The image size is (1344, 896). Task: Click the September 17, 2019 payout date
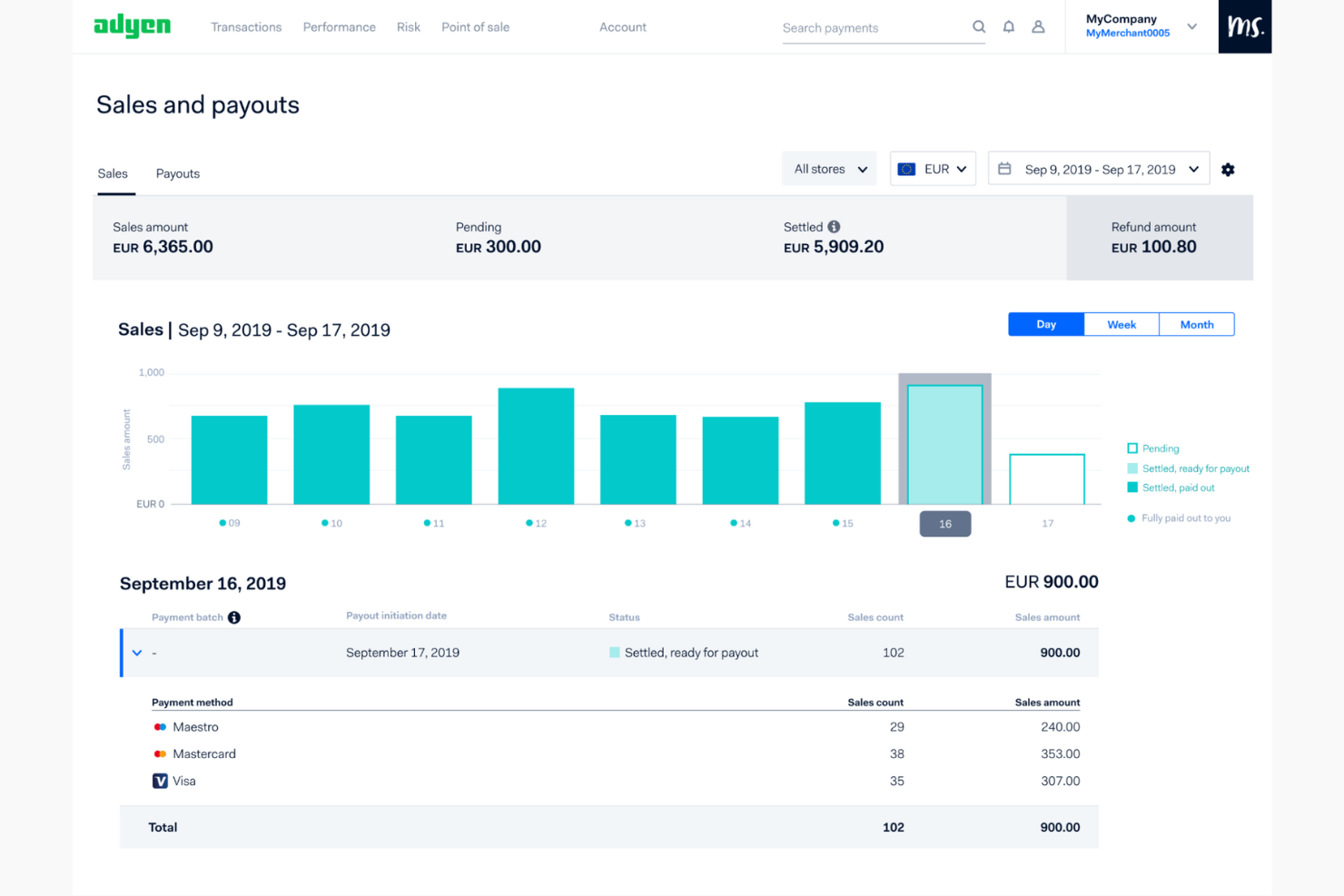click(402, 653)
